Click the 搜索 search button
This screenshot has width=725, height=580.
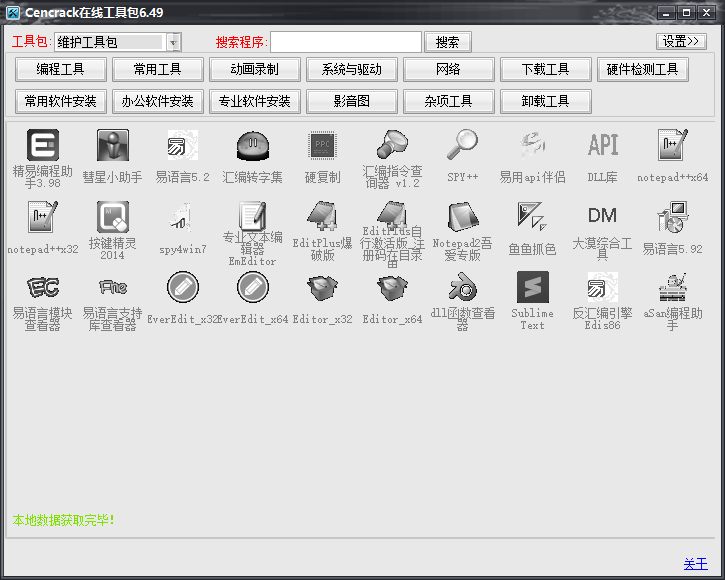448,42
